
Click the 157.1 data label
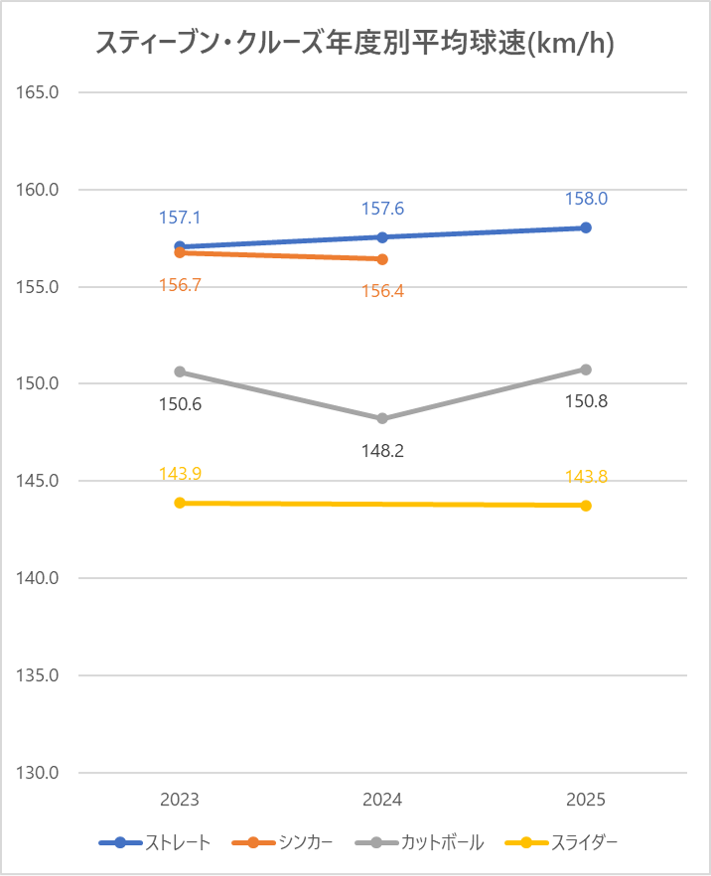tap(180, 218)
